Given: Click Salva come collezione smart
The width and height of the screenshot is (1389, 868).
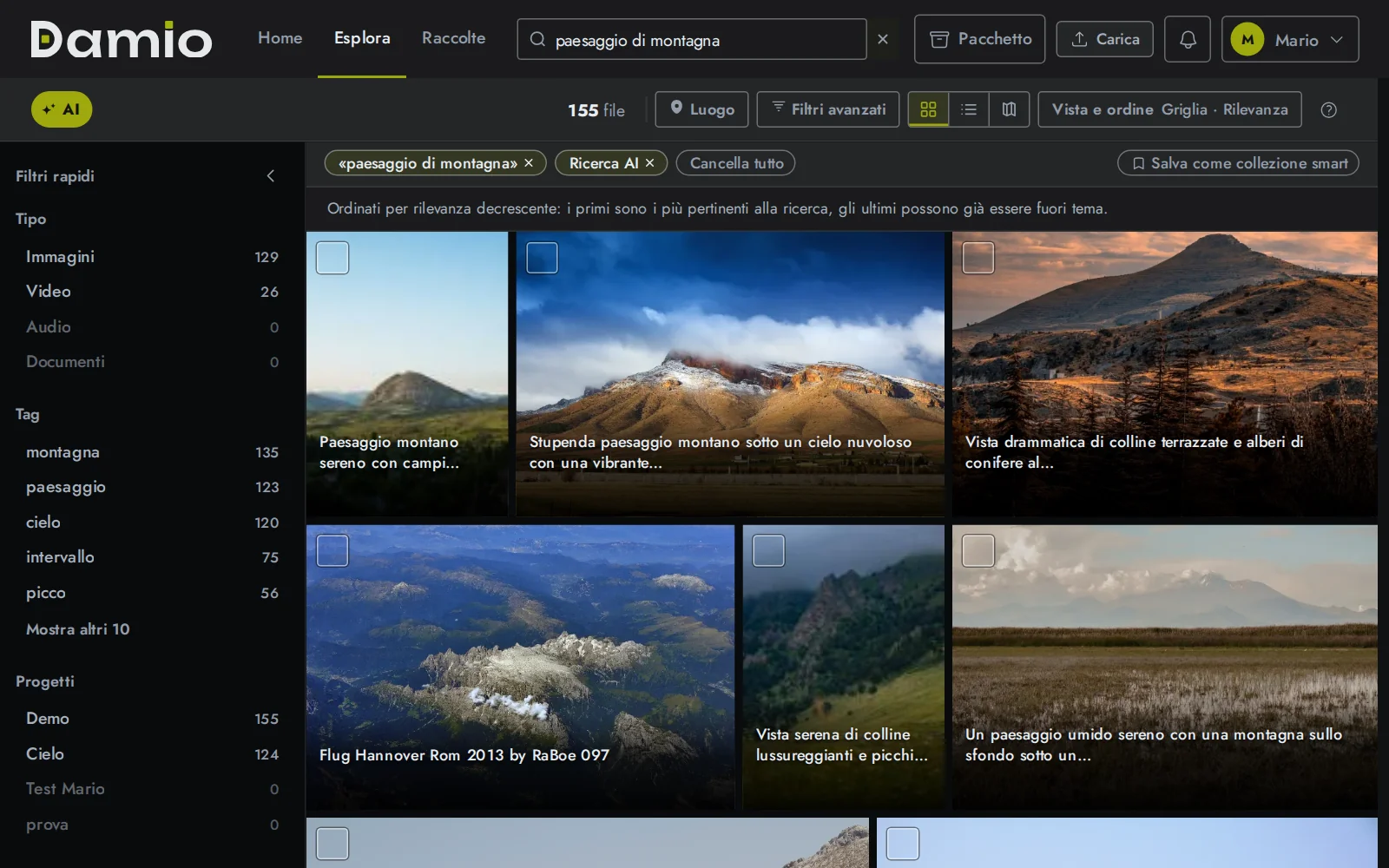Looking at the screenshot, I should [x=1238, y=163].
